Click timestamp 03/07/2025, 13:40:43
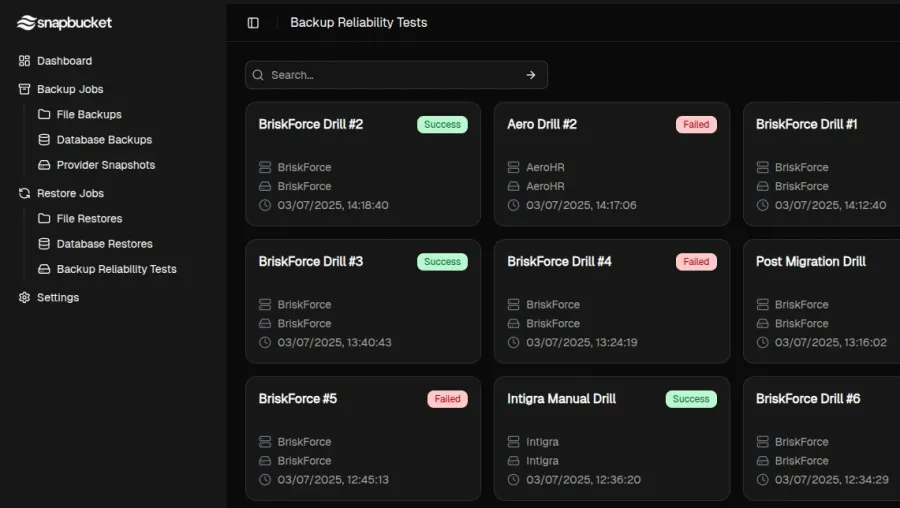The width and height of the screenshot is (900, 508). pyautogui.click(x=335, y=342)
